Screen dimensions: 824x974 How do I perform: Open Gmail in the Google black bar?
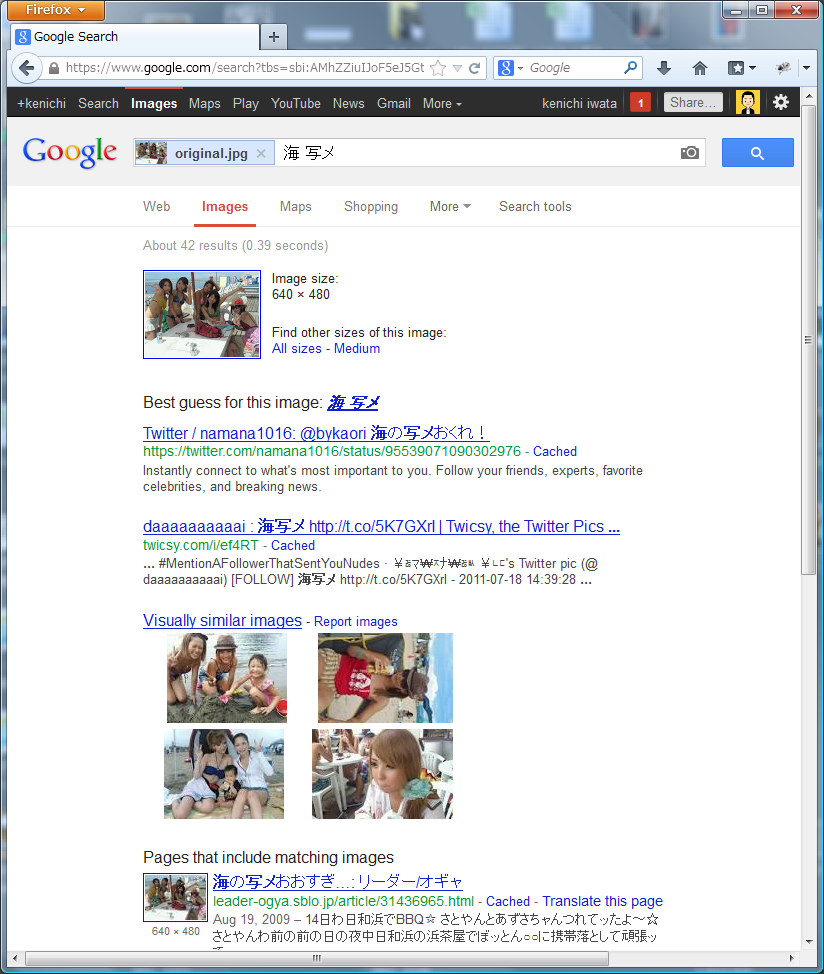pos(394,104)
